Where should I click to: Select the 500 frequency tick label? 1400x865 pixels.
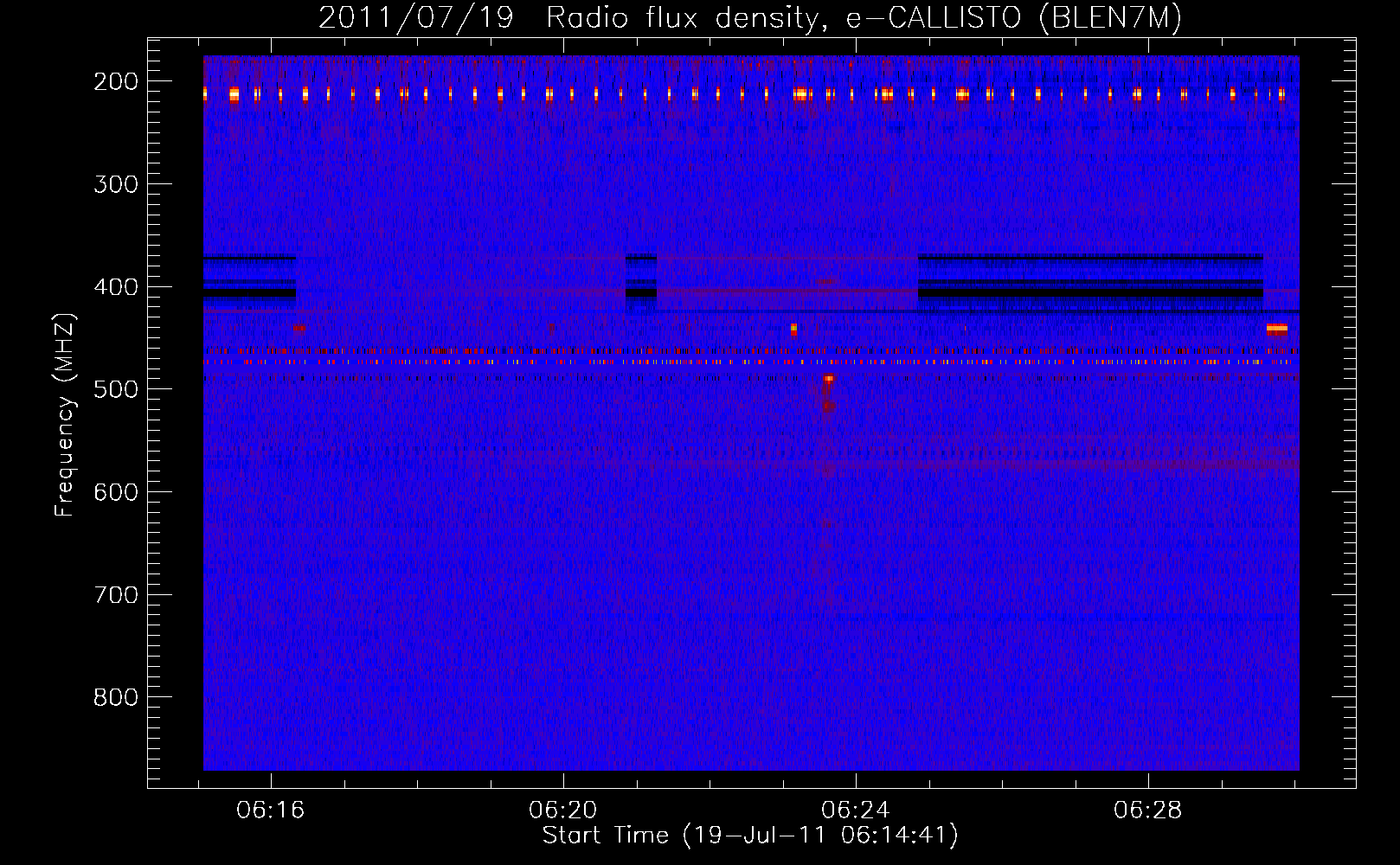(x=115, y=389)
